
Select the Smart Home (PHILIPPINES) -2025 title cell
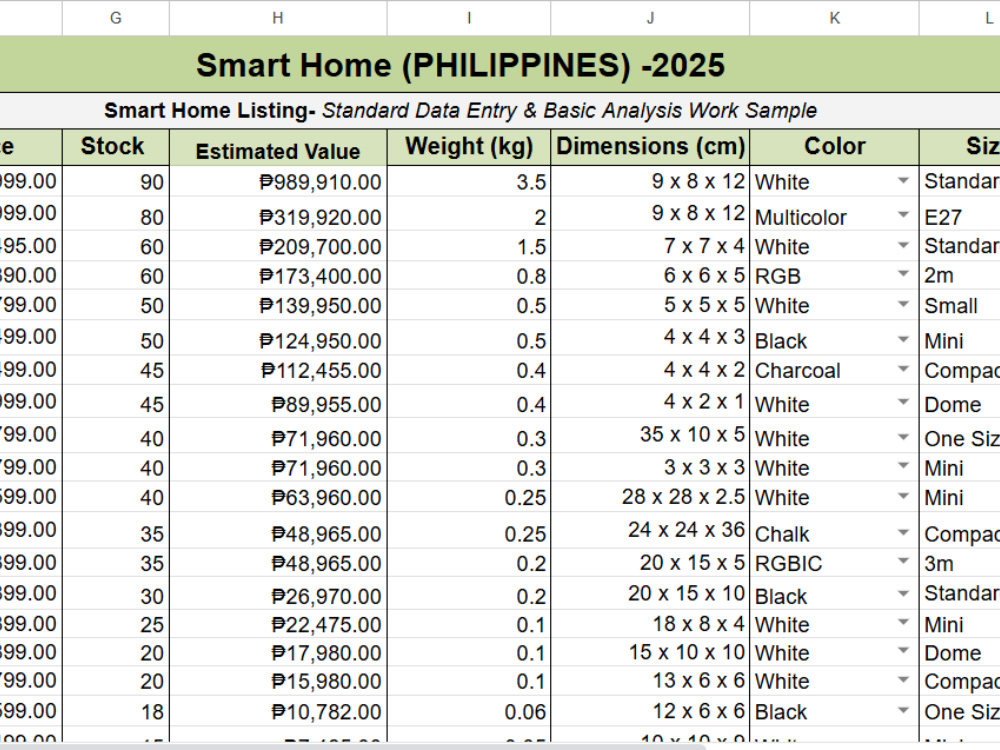500,64
